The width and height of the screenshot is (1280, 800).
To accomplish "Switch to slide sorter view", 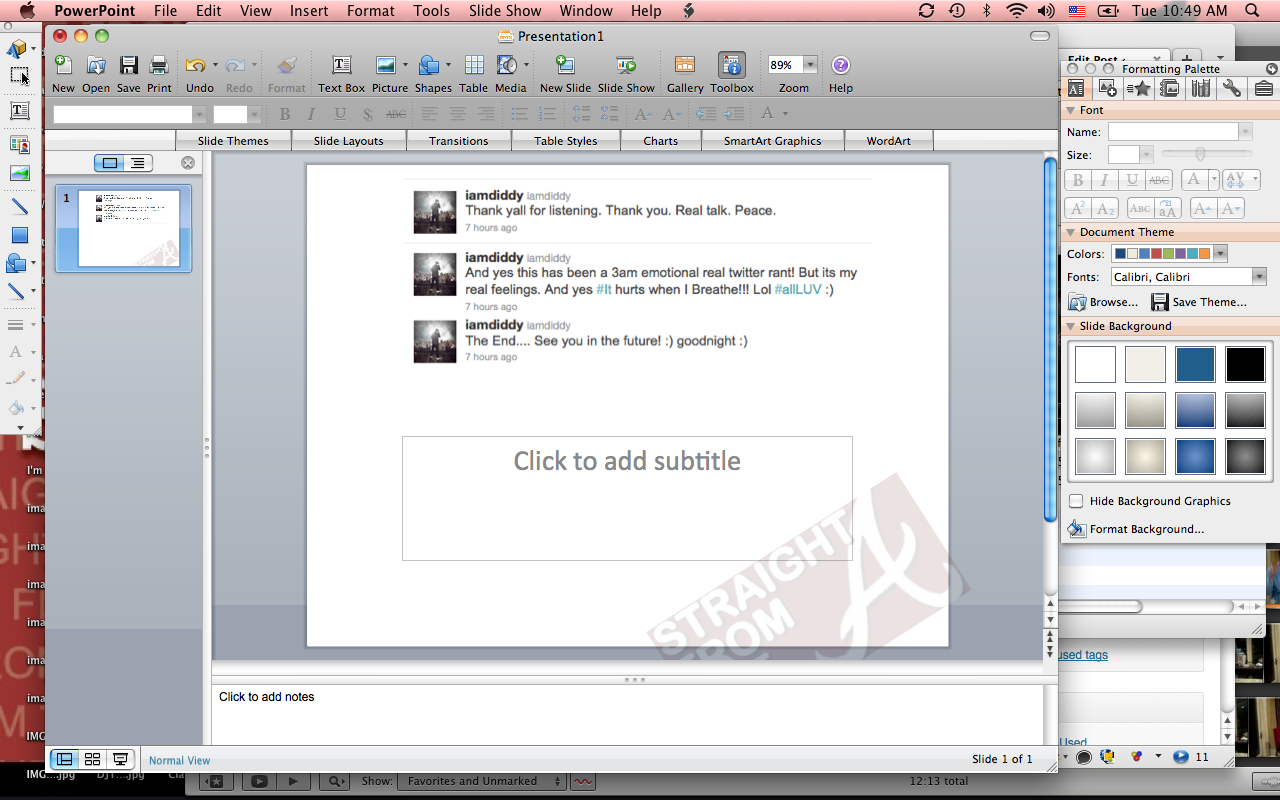I will click(93, 760).
